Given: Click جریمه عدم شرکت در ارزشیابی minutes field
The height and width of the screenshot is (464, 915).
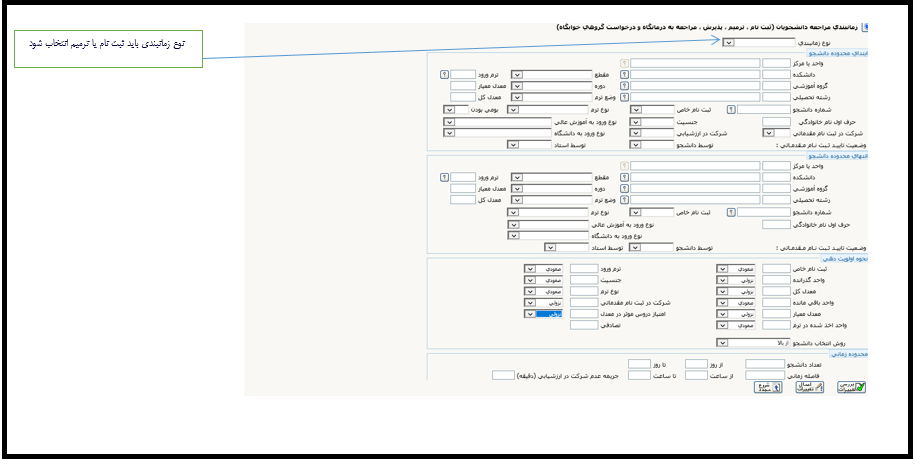Looking at the screenshot, I should tap(503, 375).
